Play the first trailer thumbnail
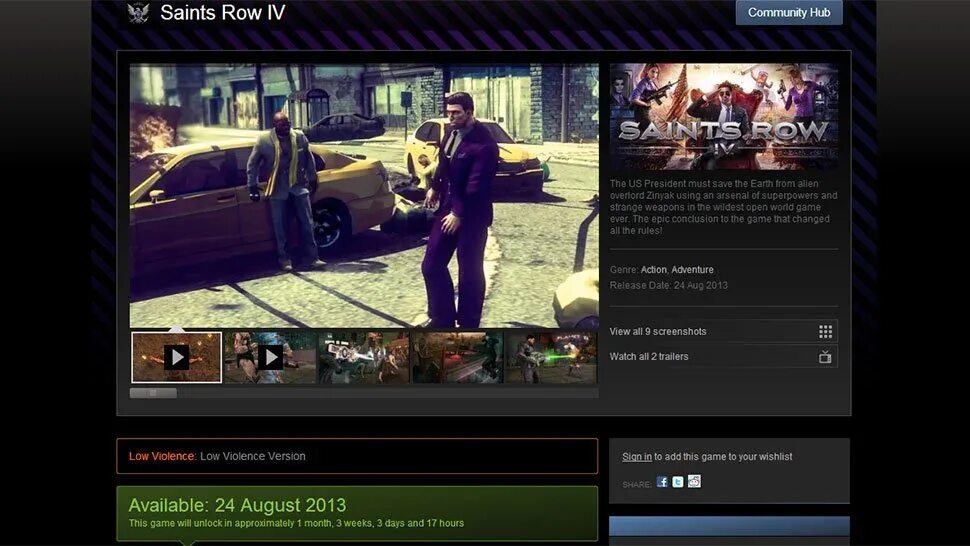Screen dimensions: 970x546 (176, 357)
